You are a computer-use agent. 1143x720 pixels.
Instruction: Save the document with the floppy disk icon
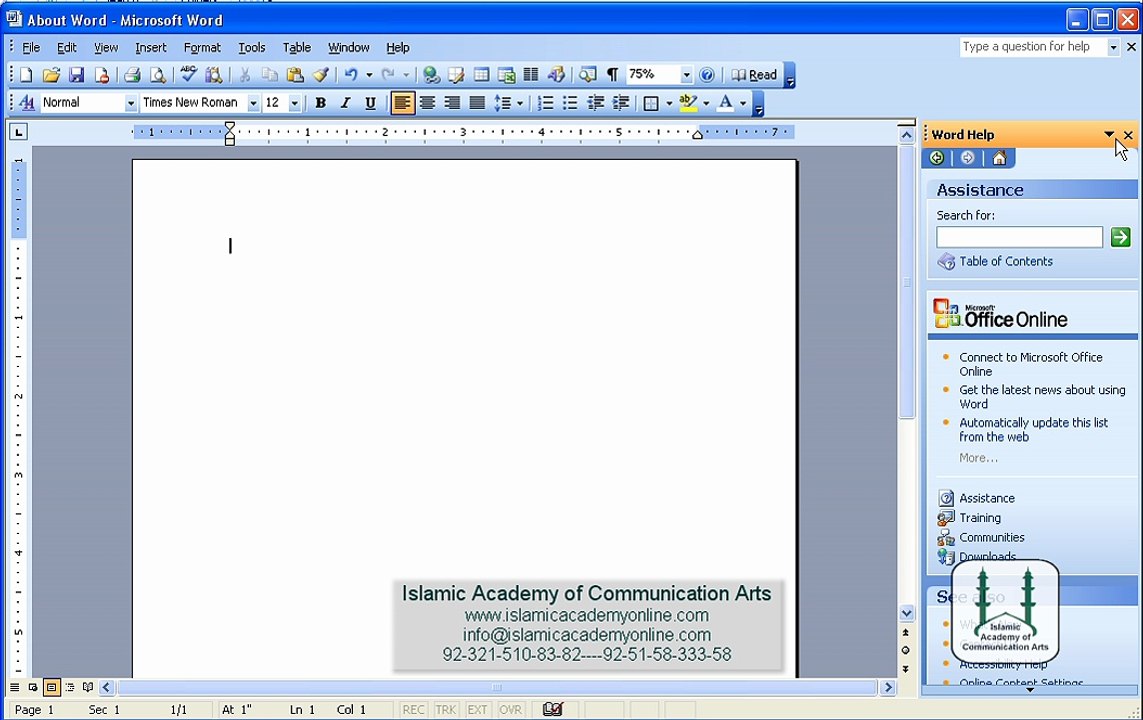[x=76, y=75]
